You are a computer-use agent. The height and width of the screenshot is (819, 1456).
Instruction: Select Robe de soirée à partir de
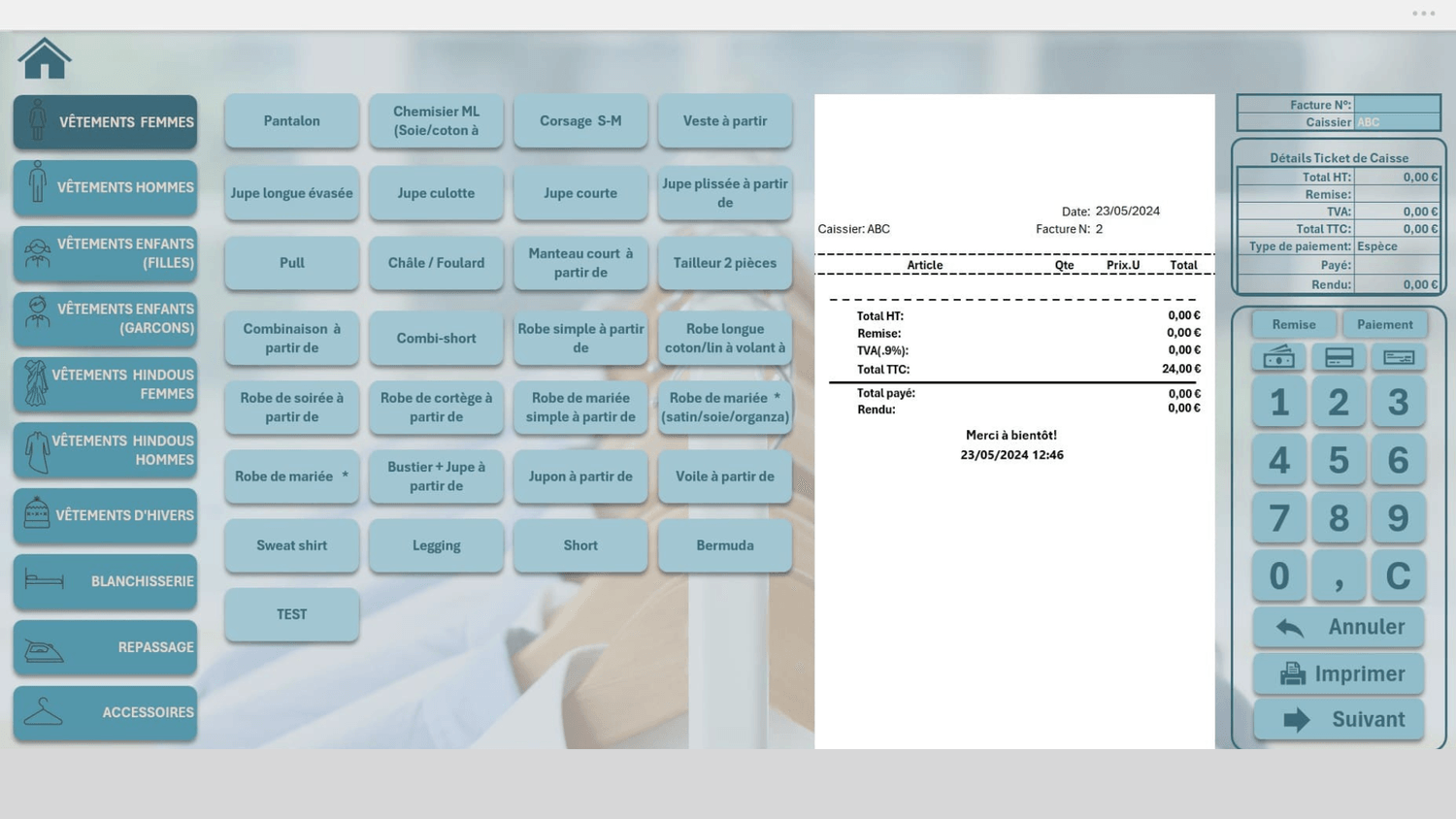(x=292, y=408)
